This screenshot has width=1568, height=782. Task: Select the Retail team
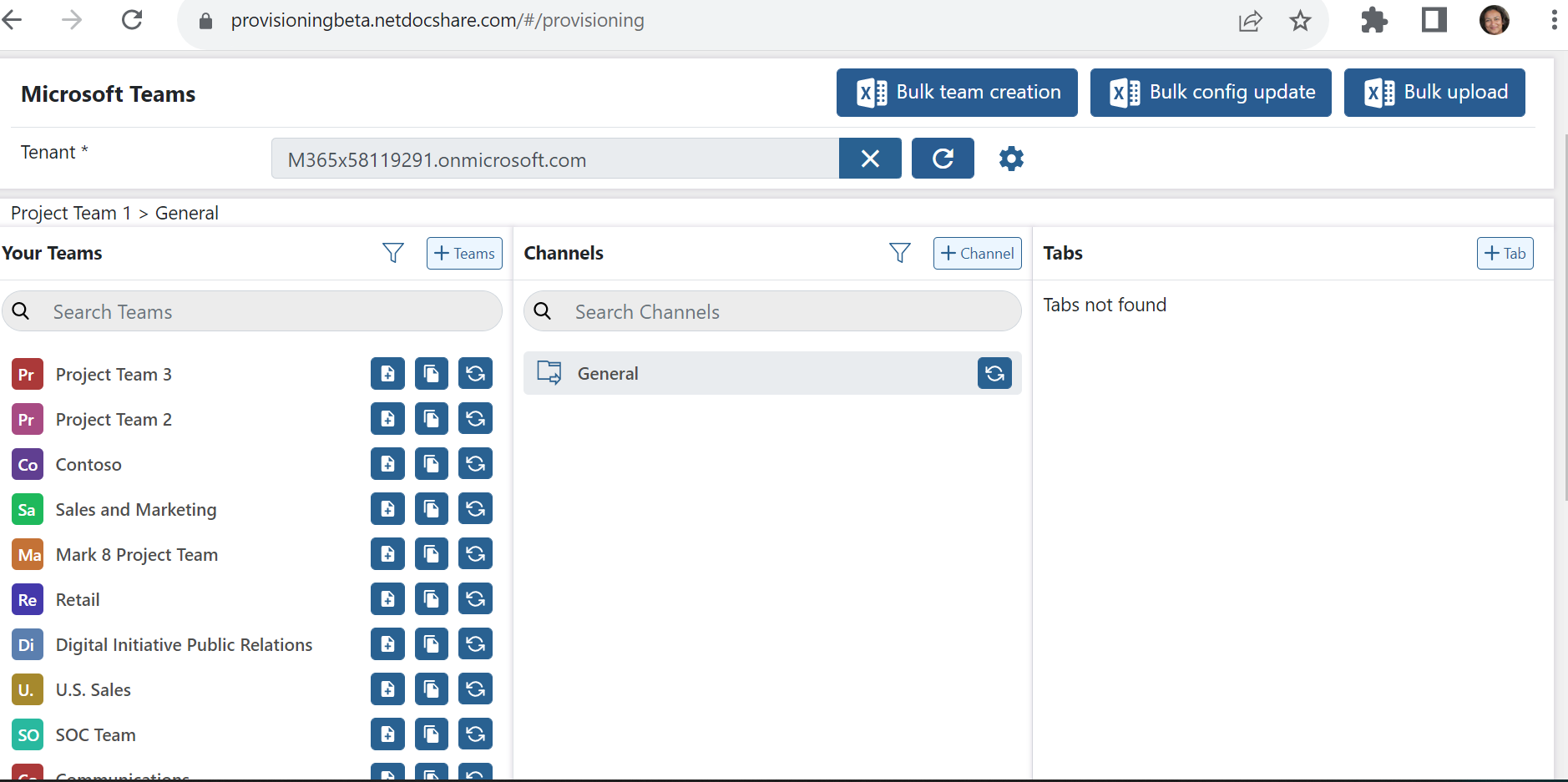tap(78, 600)
